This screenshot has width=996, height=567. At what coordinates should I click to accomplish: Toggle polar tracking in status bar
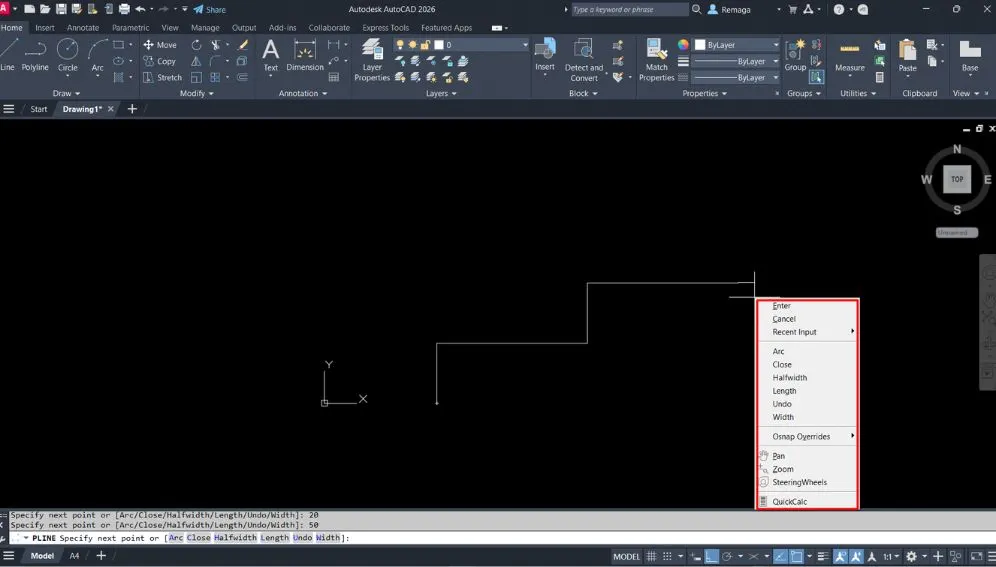tap(729, 556)
